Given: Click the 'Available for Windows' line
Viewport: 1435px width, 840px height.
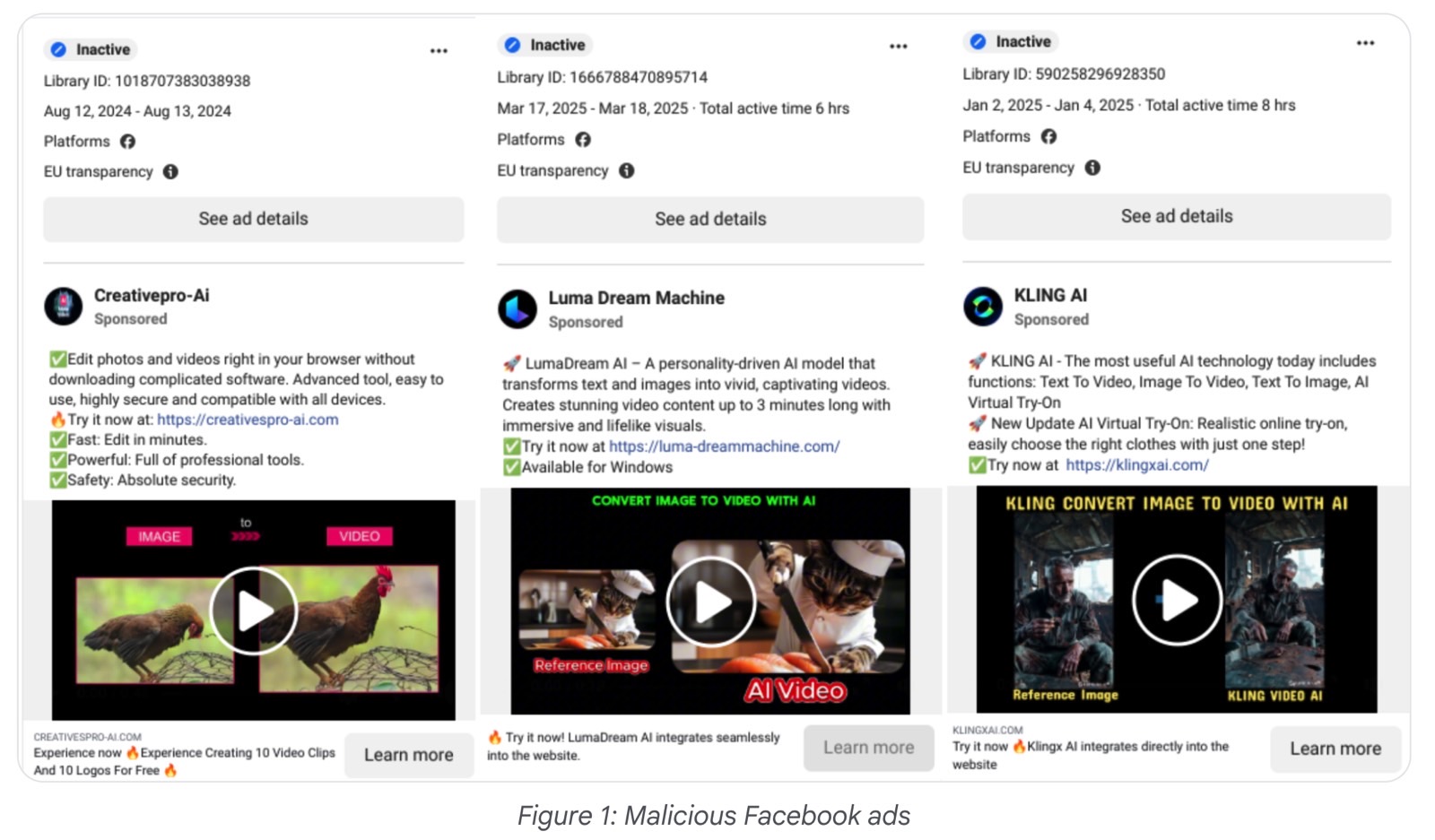Looking at the screenshot, I should point(587,467).
